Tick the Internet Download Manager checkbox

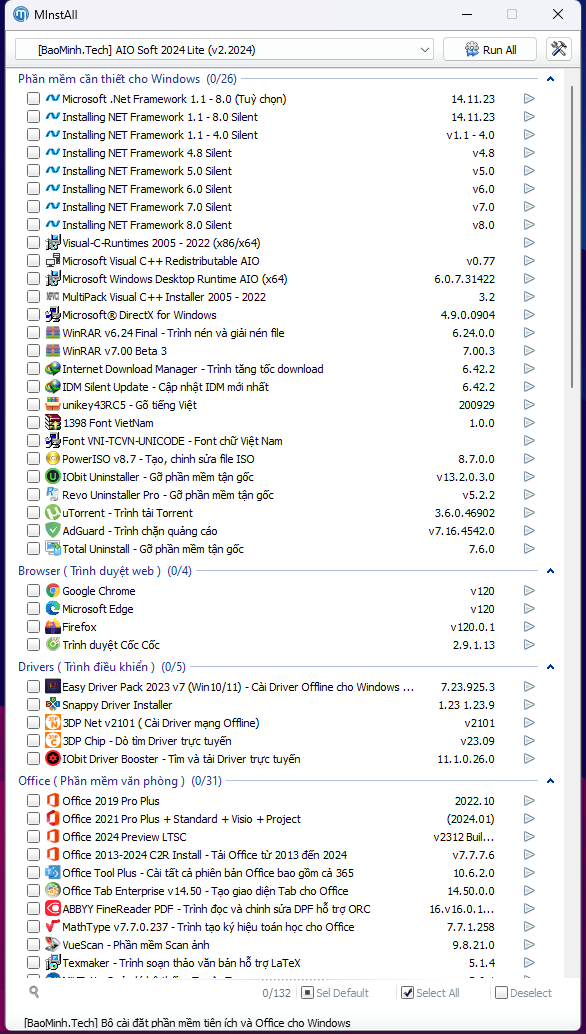pyautogui.click(x=34, y=369)
